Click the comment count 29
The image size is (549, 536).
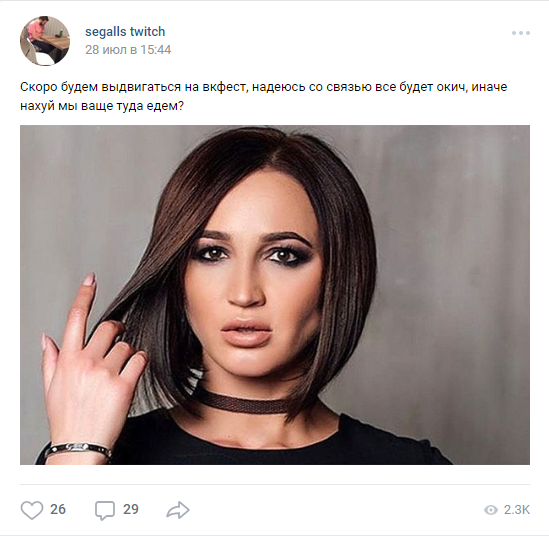131,509
